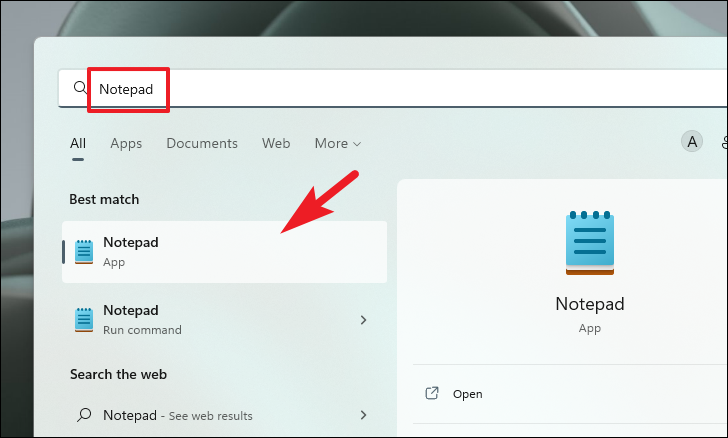Click the account avatar letter A
The image size is (728, 438).
[692, 142]
